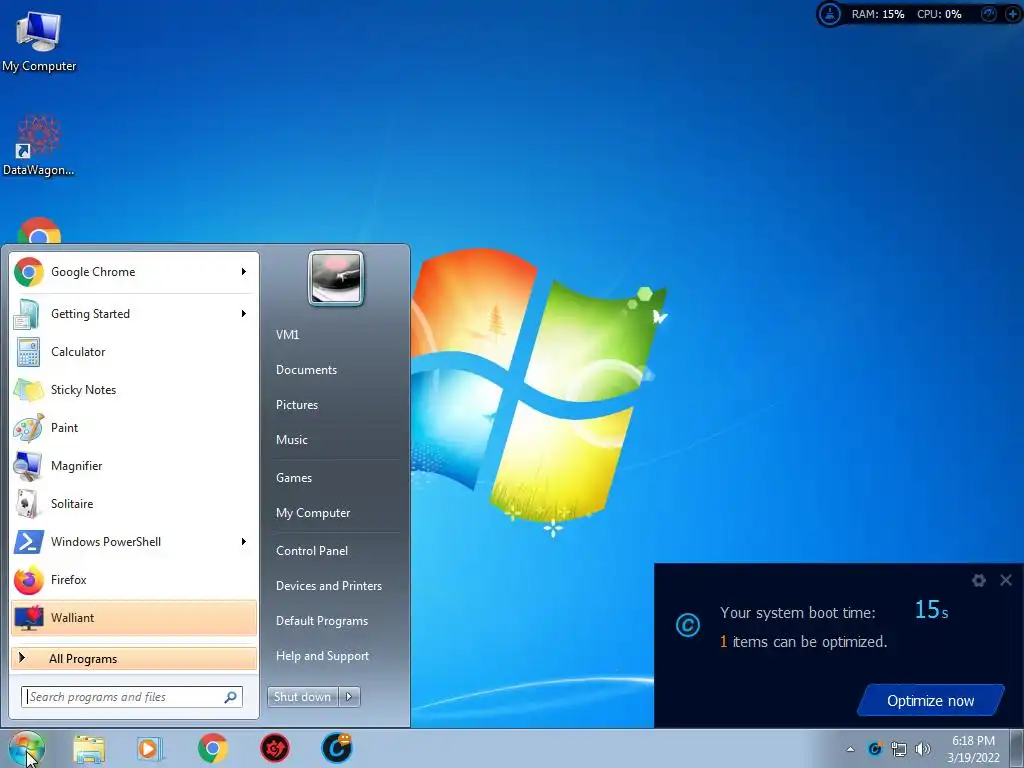Launch Paint from the Start menu
The height and width of the screenshot is (768, 1024).
(x=134, y=428)
